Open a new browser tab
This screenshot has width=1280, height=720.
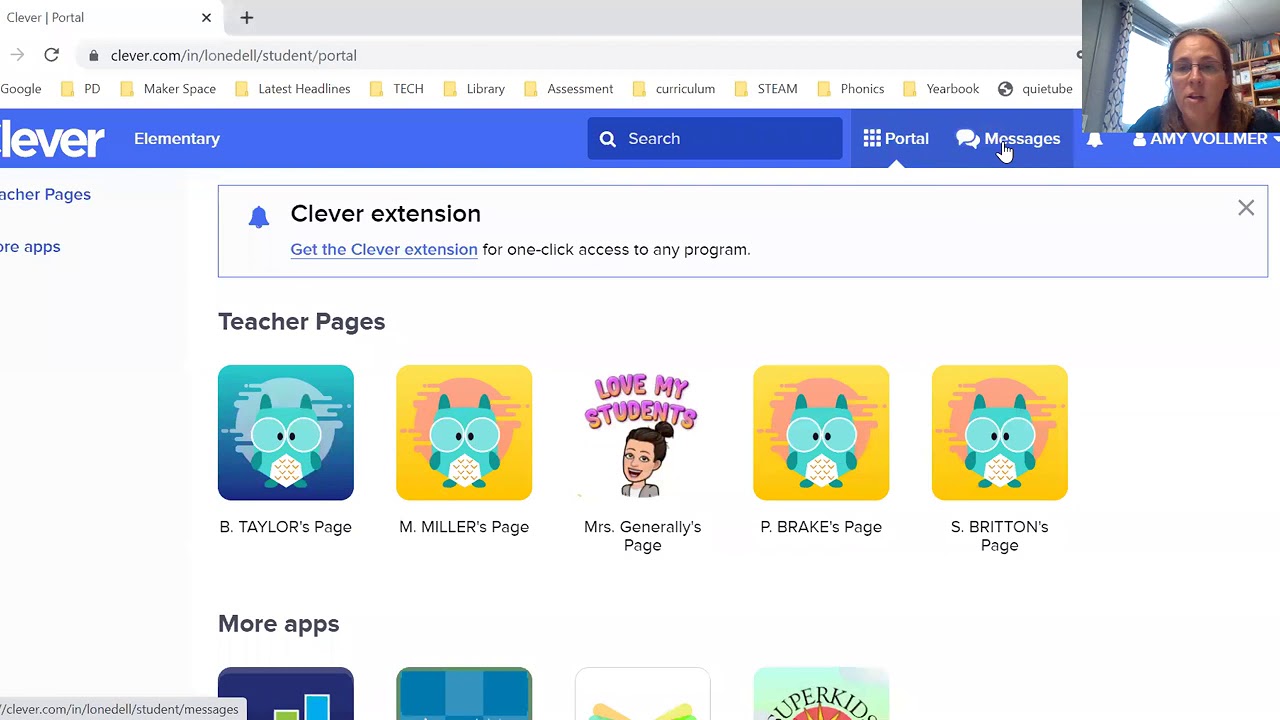pos(247,17)
